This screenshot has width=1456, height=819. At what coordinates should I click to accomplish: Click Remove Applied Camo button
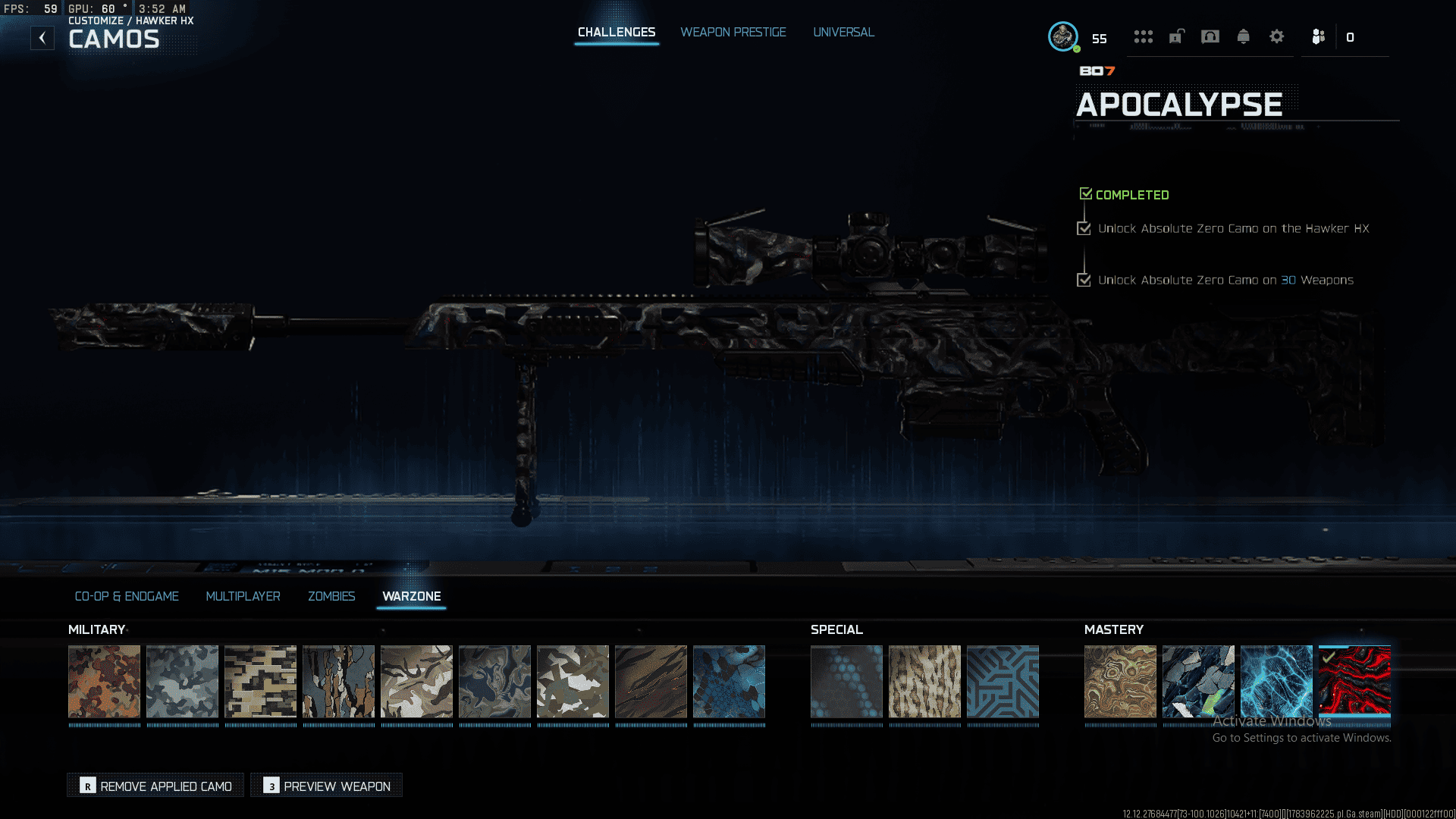(x=155, y=786)
